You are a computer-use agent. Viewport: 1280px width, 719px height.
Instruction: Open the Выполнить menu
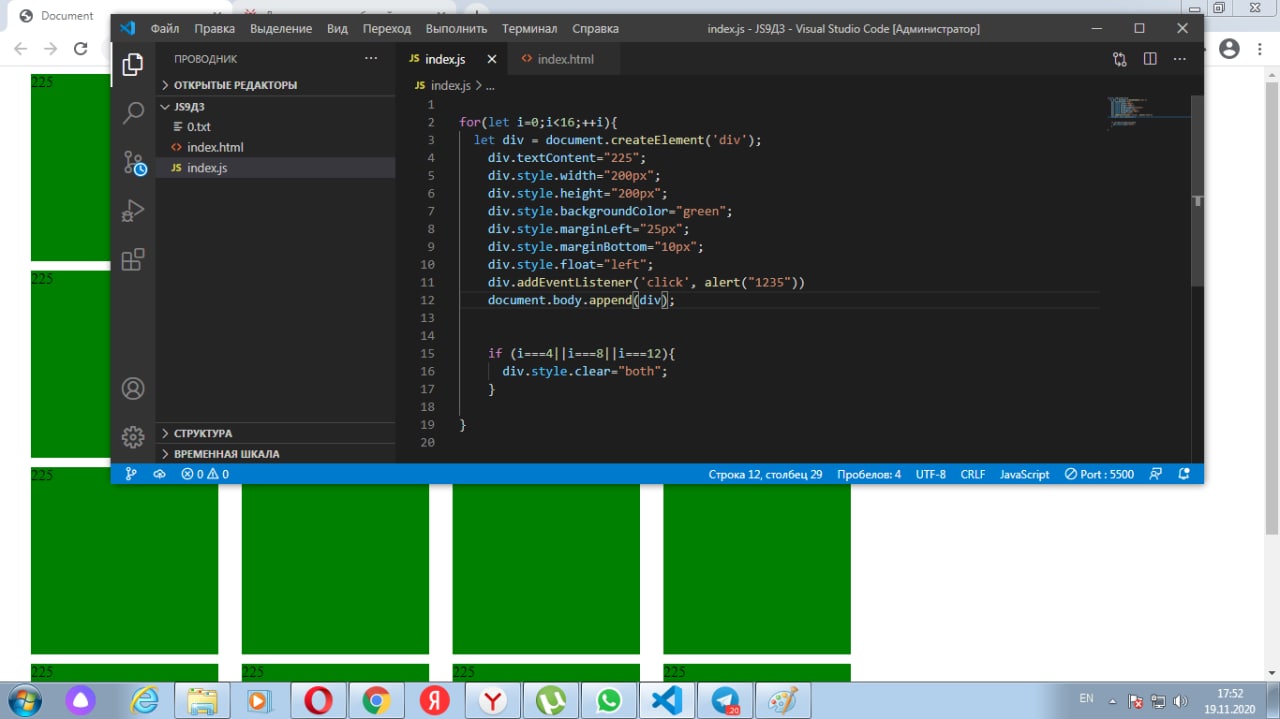456,29
